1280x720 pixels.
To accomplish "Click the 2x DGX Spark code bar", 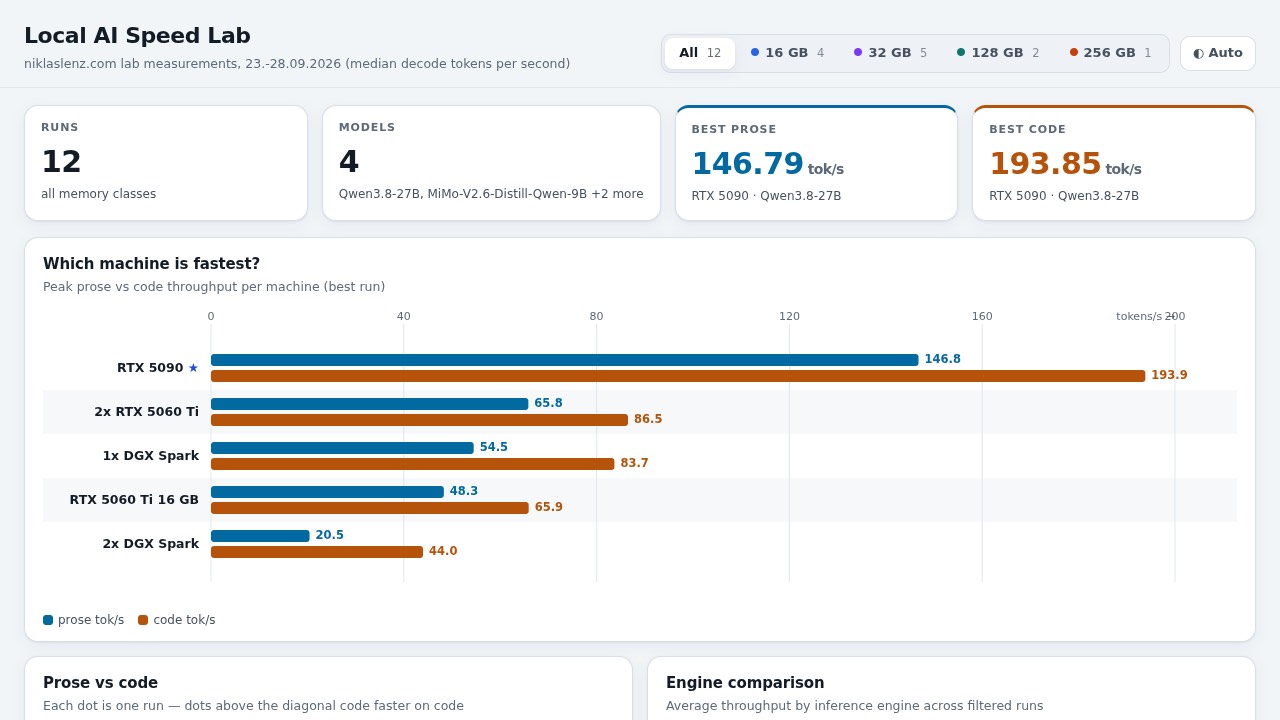I will [317, 552].
